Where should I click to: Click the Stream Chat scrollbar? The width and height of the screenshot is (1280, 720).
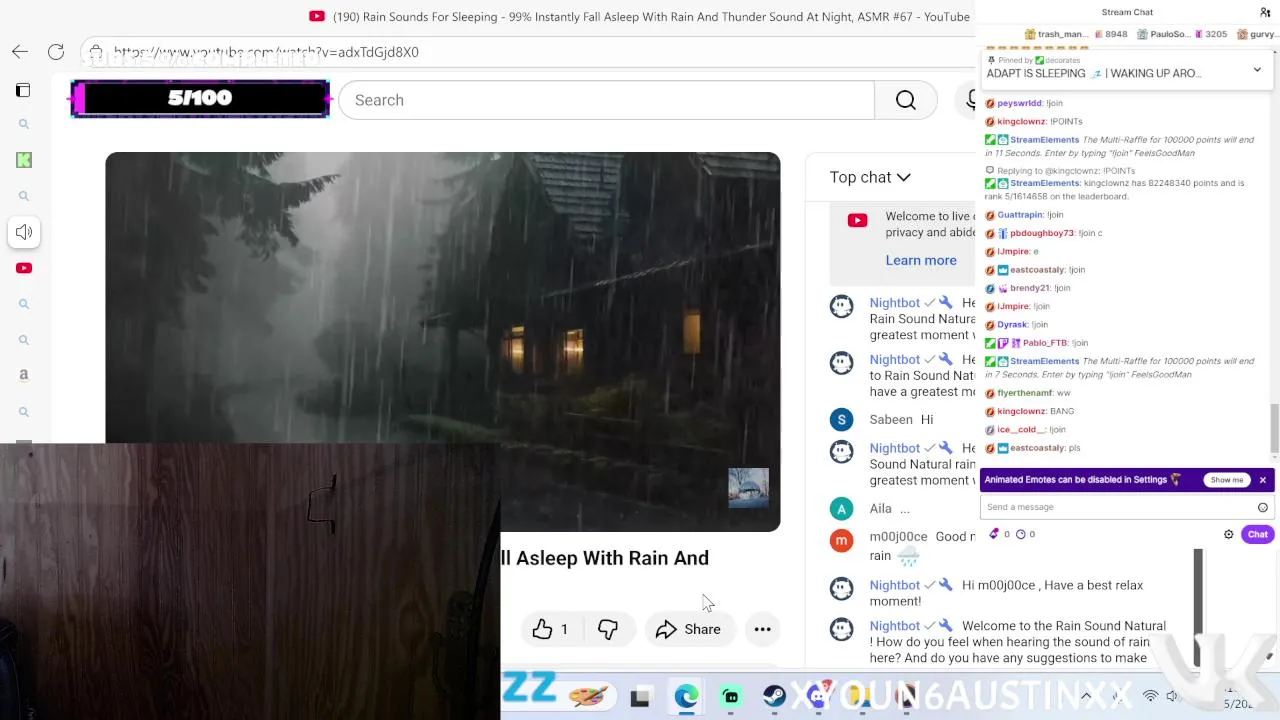coord(1273,427)
